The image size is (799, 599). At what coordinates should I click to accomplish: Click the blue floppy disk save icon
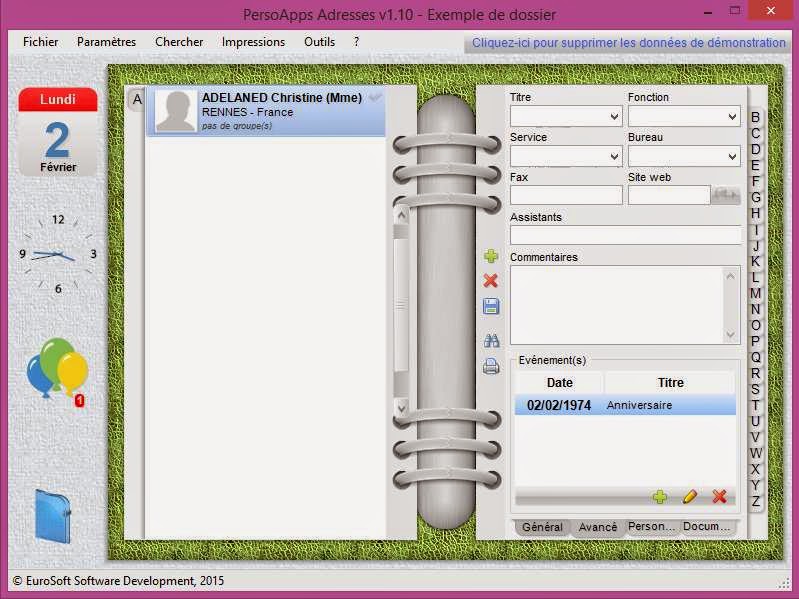tap(490, 306)
